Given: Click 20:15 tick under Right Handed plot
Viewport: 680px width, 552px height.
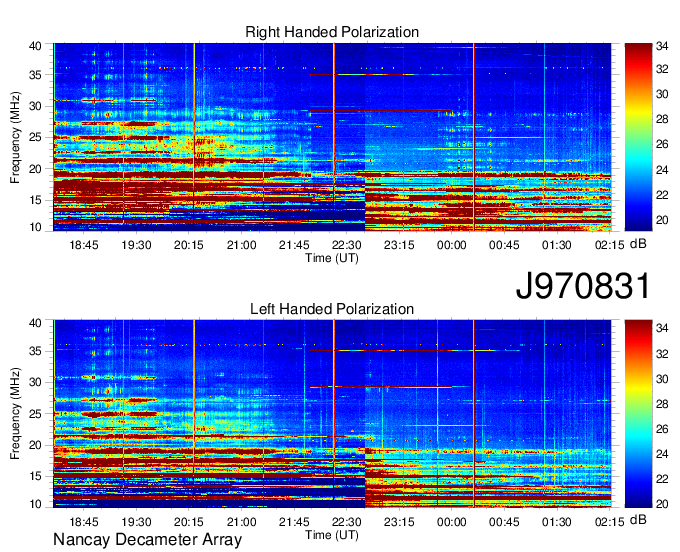Looking at the screenshot, I should click(x=189, y=245).
